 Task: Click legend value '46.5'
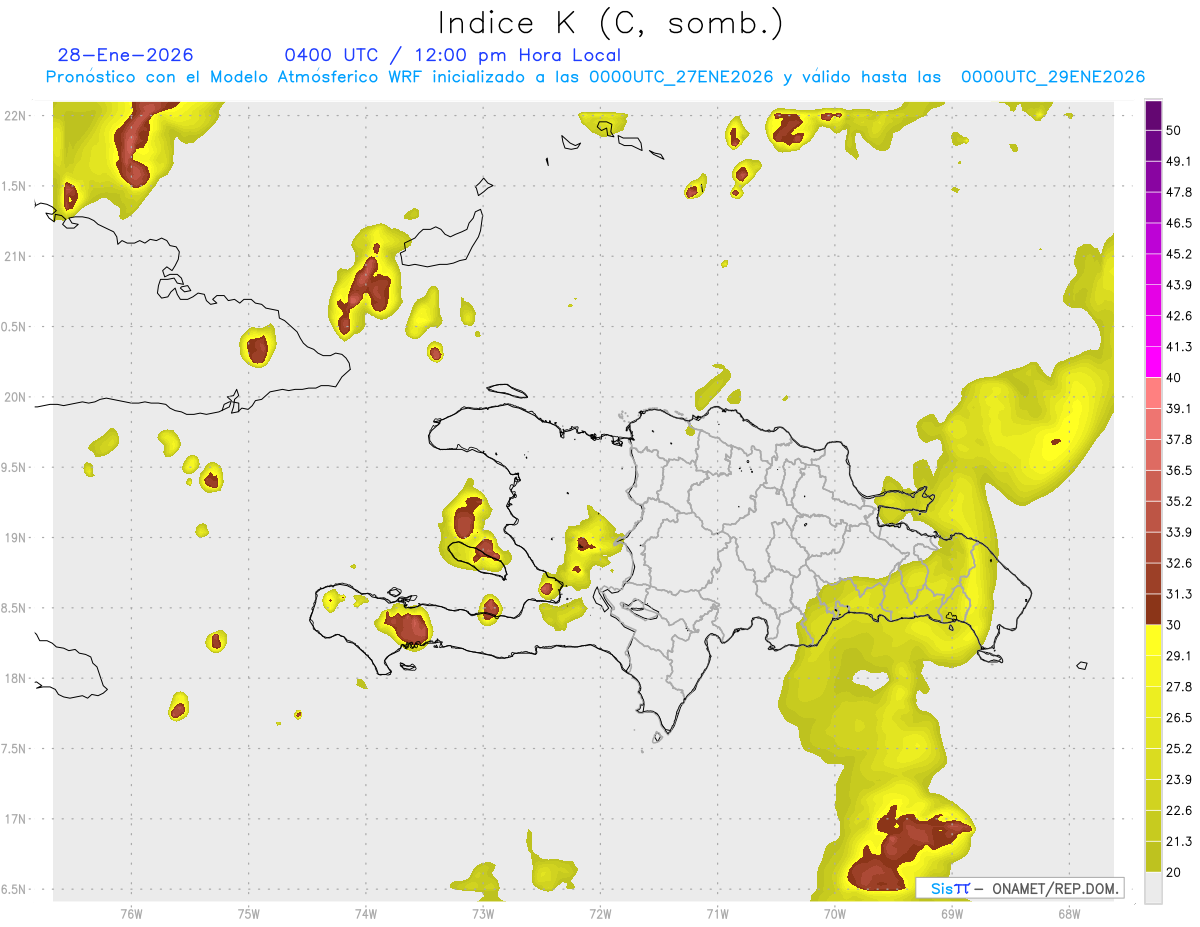click(1179, 223)
